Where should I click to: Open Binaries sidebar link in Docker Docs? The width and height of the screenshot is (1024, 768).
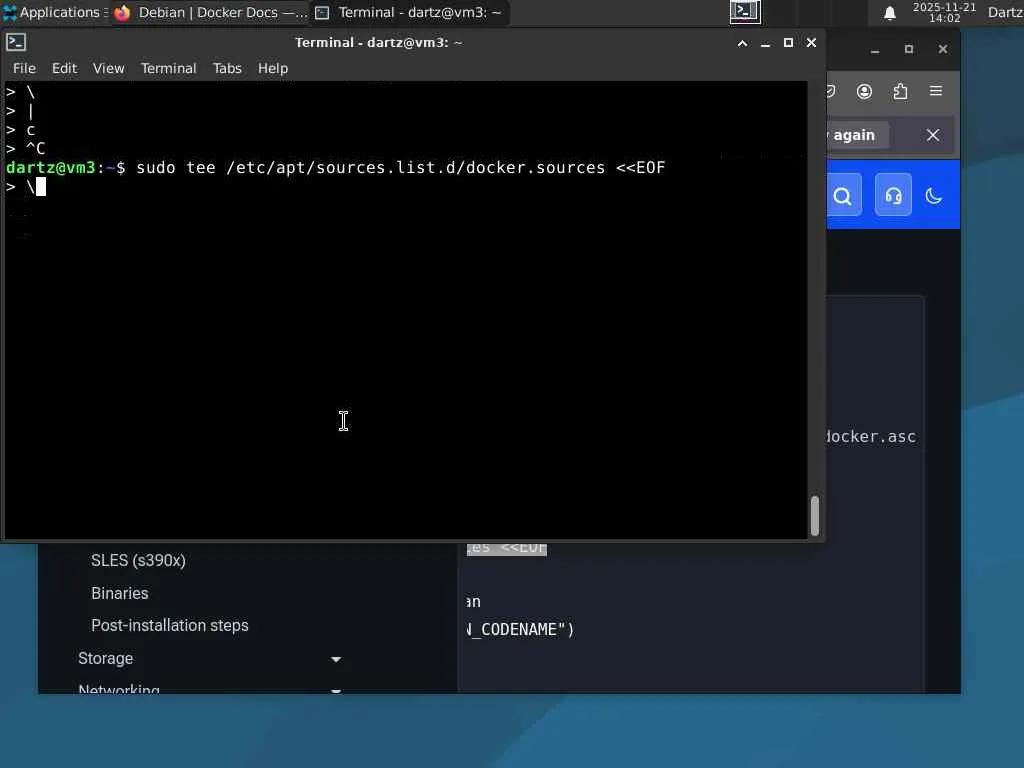(x=120, y=593)
